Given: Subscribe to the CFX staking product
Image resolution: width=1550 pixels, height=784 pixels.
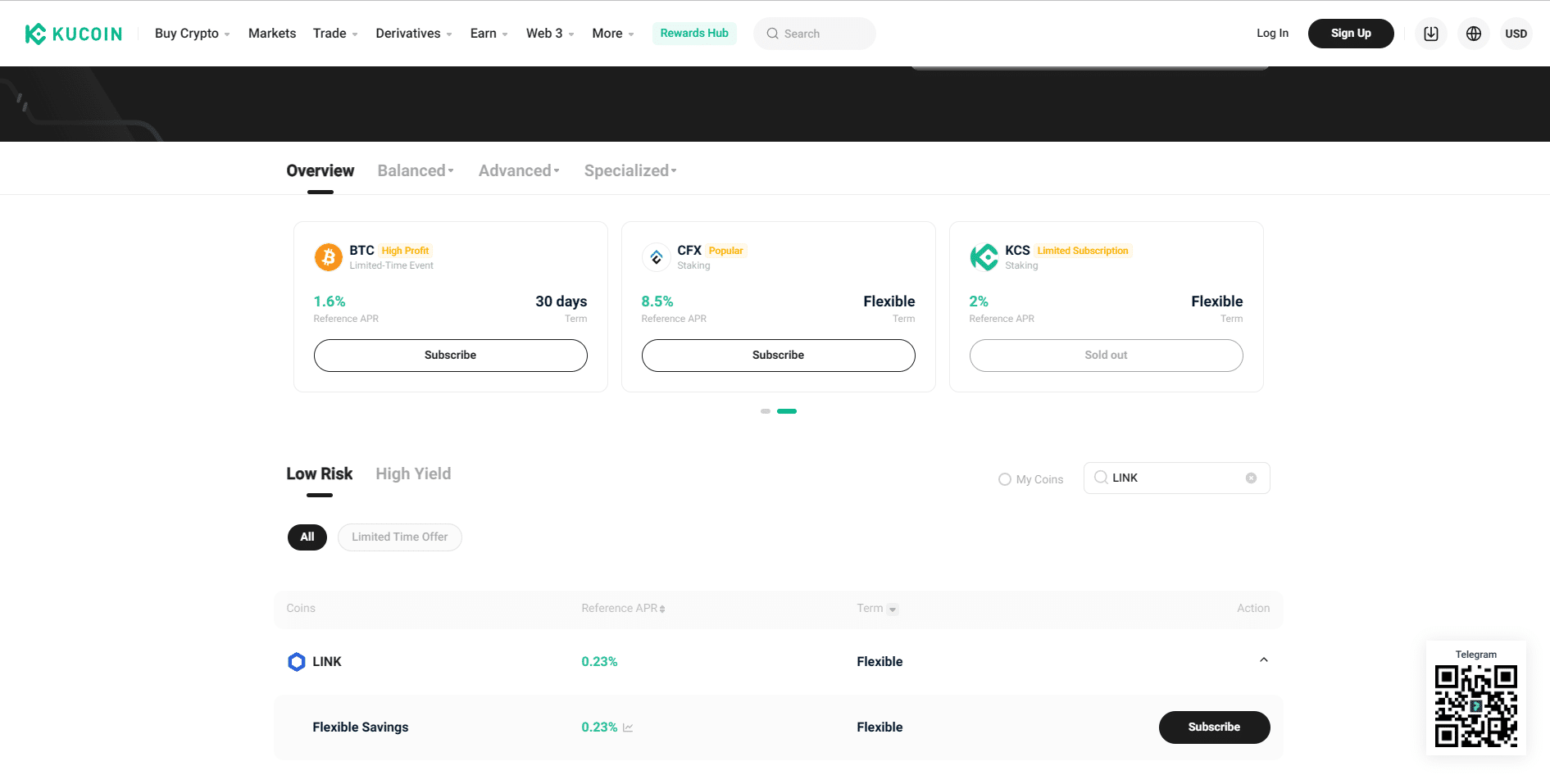Looking at the screenshot, I should tap(779, 356).
